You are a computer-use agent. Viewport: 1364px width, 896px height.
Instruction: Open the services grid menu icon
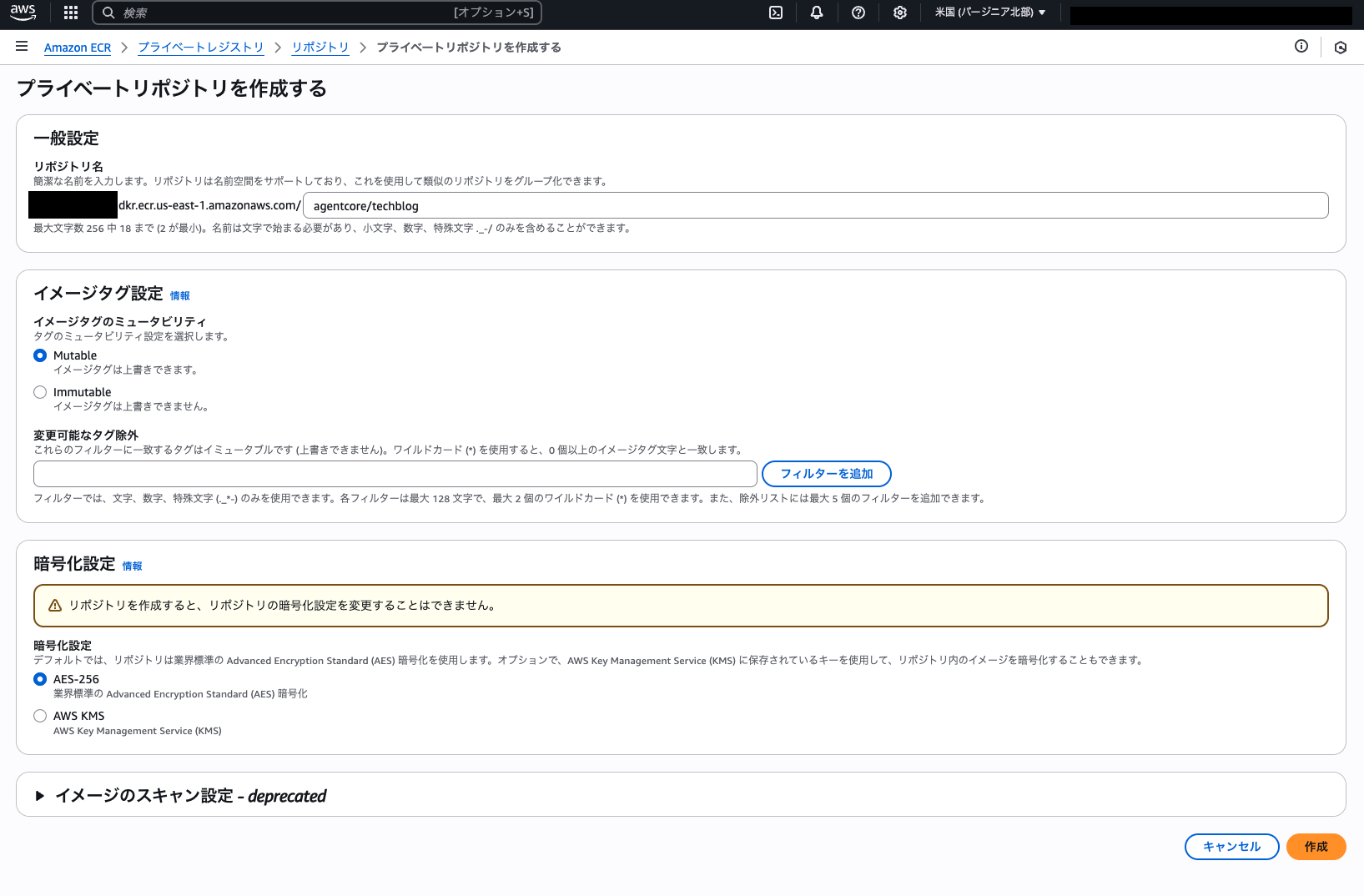tap(71, 13)
